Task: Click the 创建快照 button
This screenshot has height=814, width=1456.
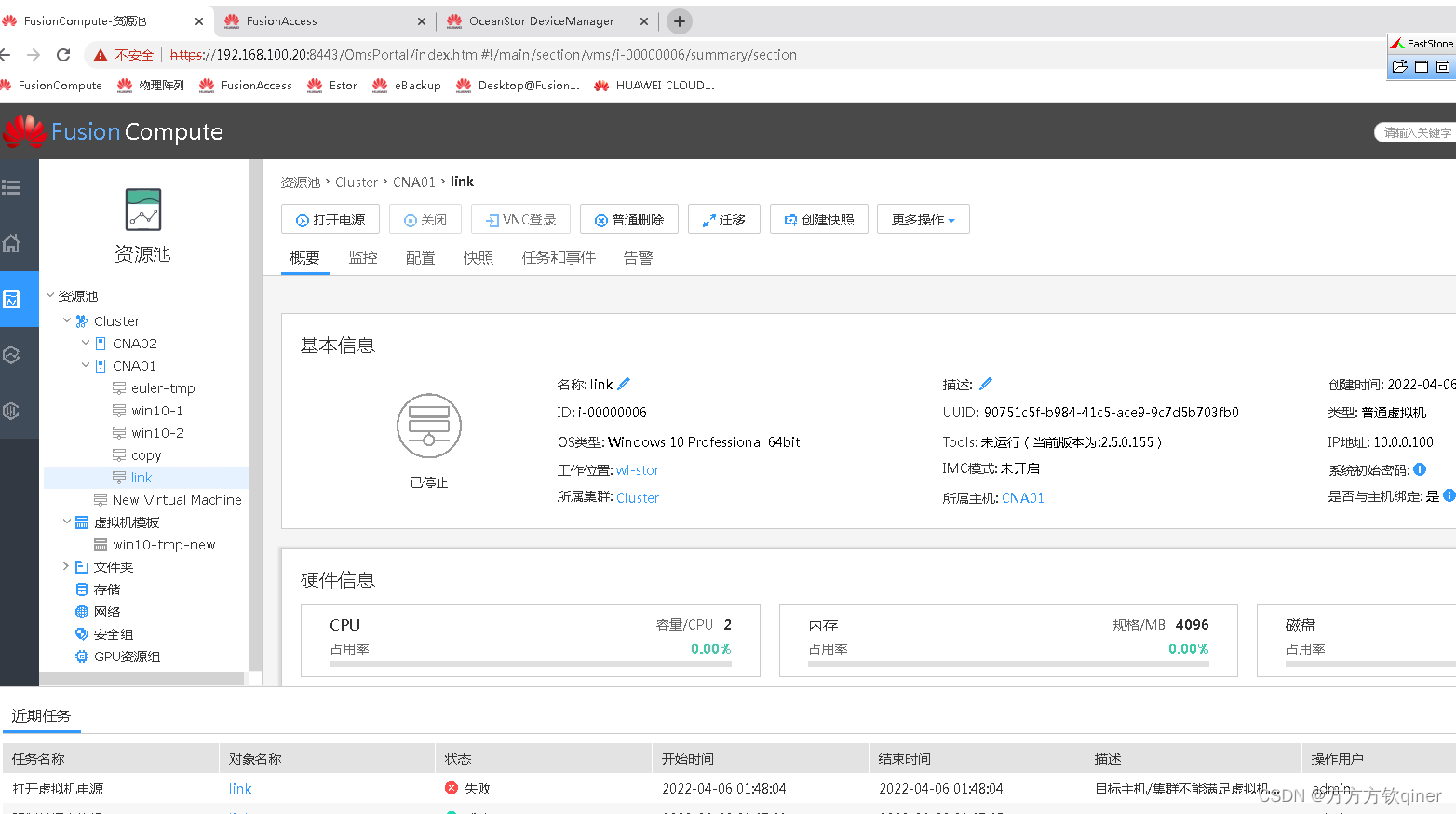Action: 819,220
